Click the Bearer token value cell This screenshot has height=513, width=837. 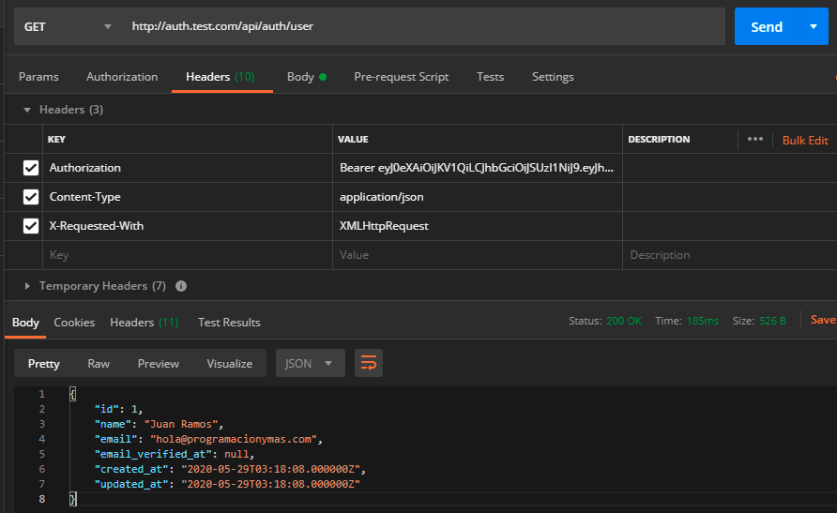pyautogui.click(x=477, y=168)
